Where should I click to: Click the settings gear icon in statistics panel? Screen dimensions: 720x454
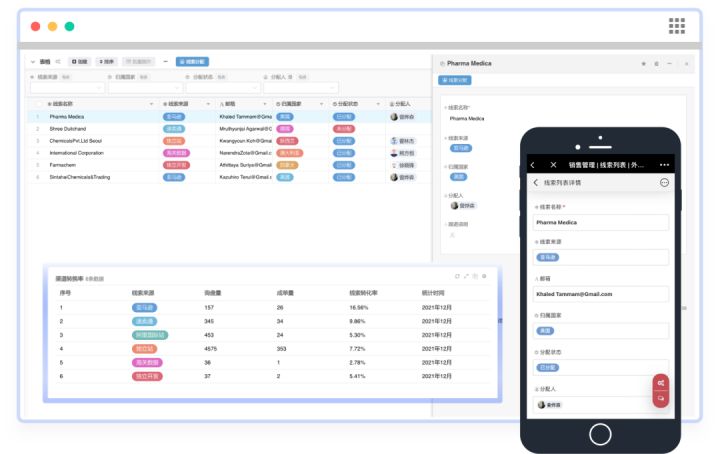point(484,276)
